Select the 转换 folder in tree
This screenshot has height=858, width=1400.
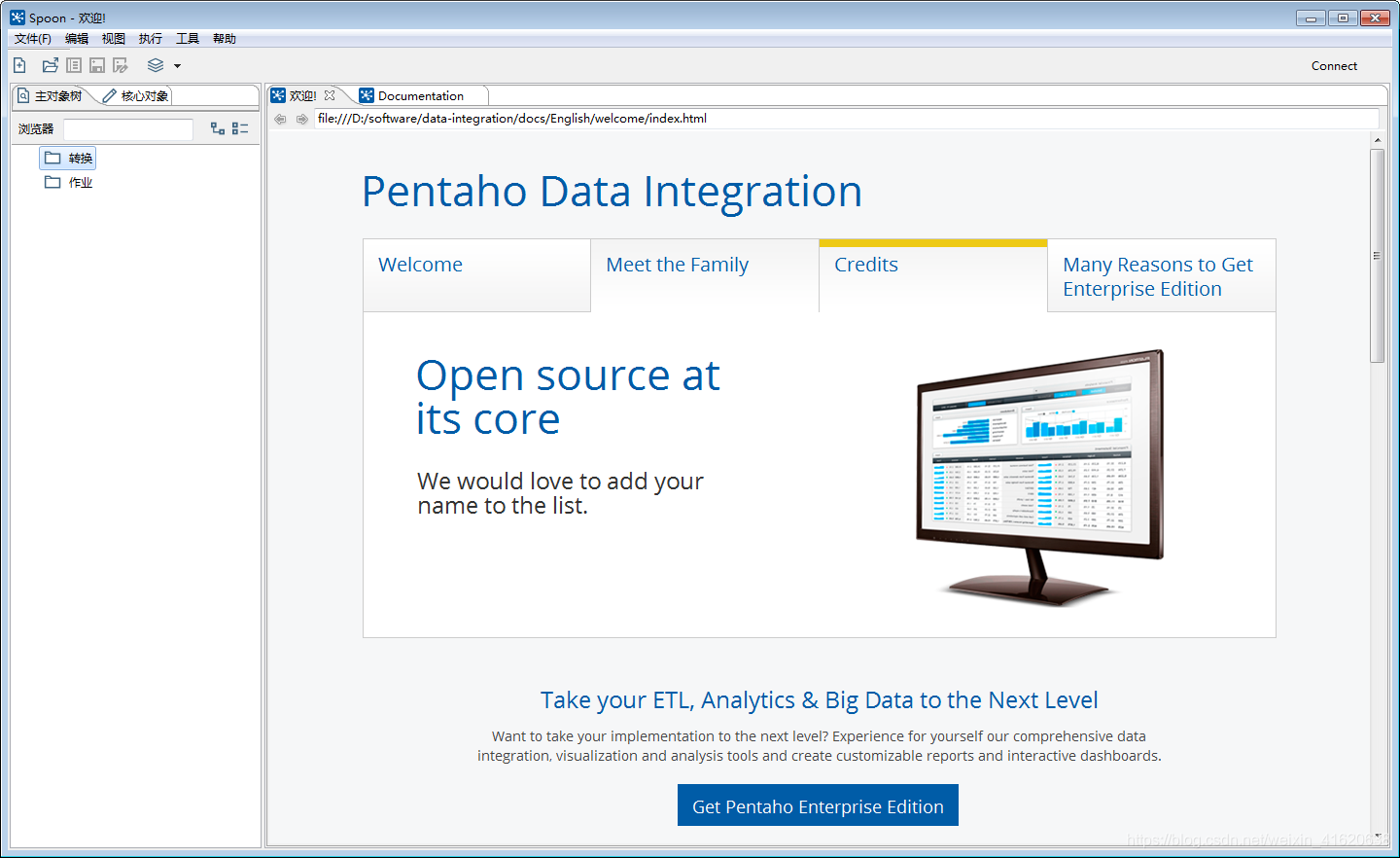[68, 158]
